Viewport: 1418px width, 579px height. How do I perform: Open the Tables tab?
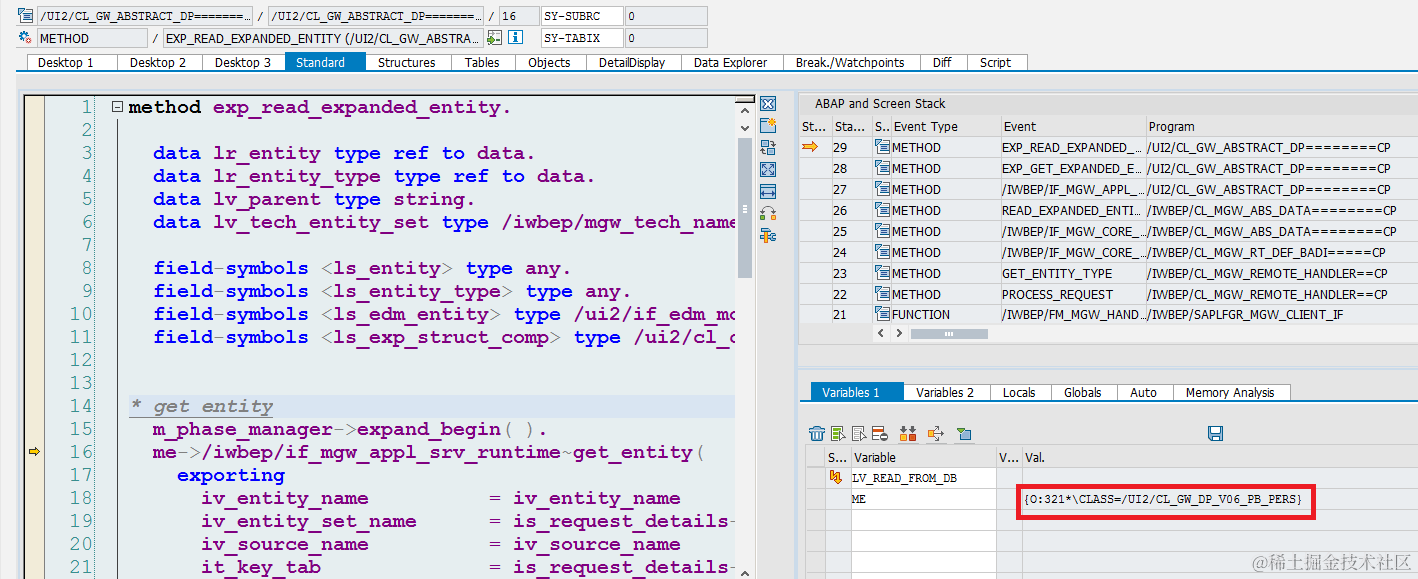click(482, 62)
